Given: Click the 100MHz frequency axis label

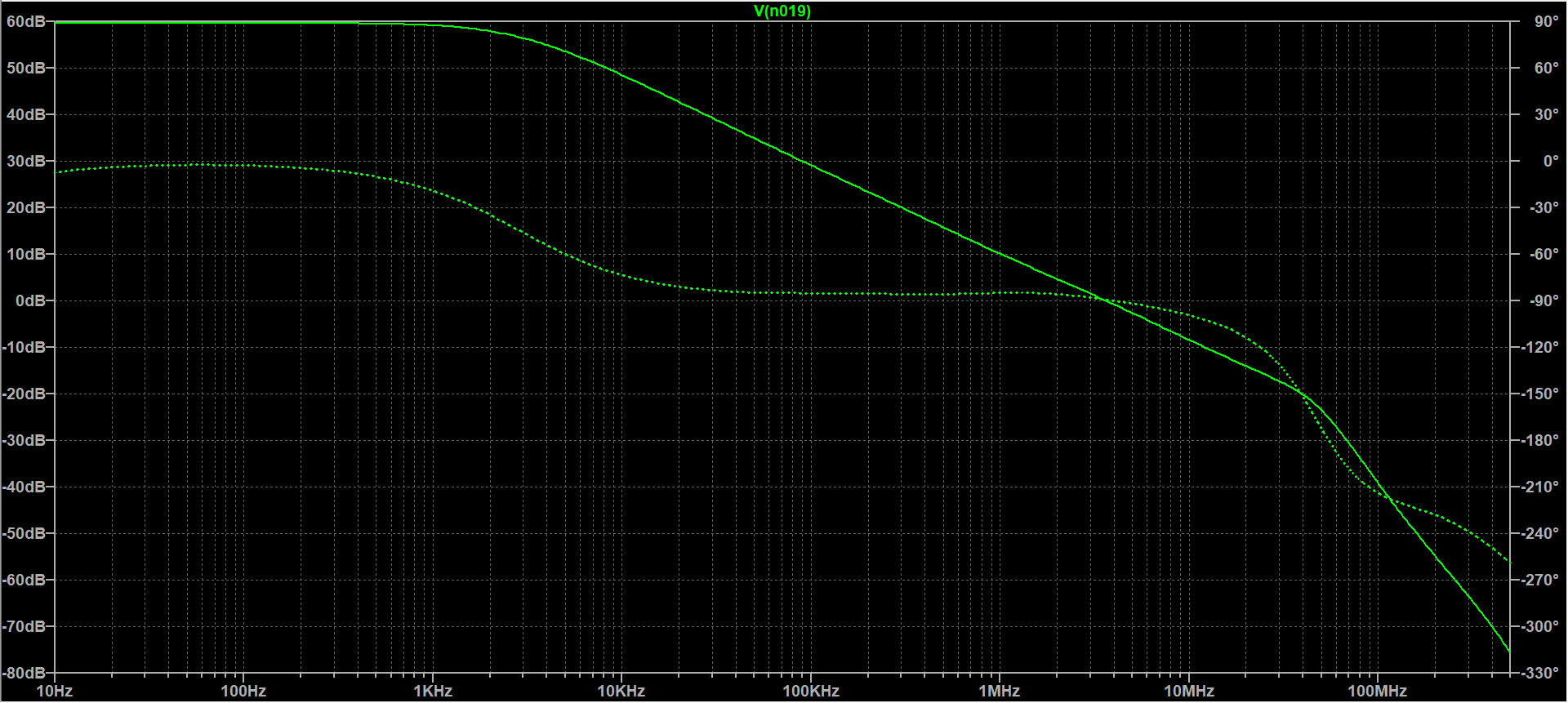Looking at the screenshot, I should (1378, 692).
